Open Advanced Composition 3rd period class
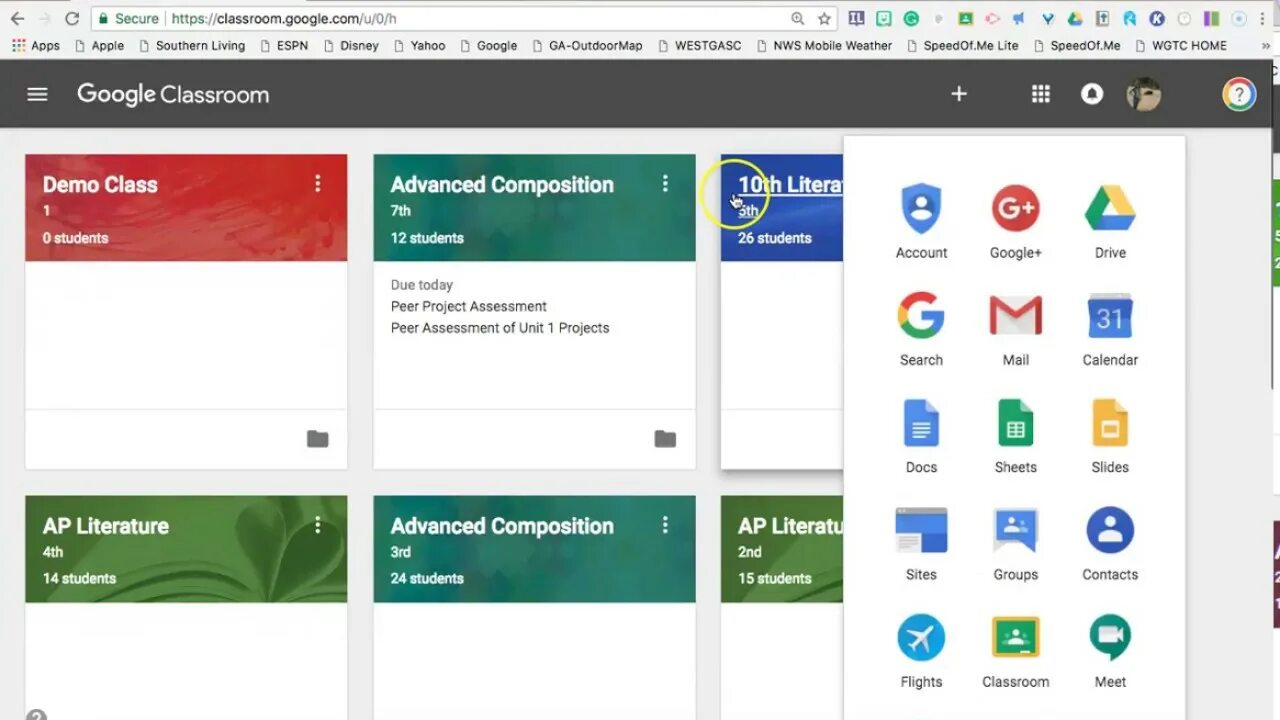 tap(502, 526)
